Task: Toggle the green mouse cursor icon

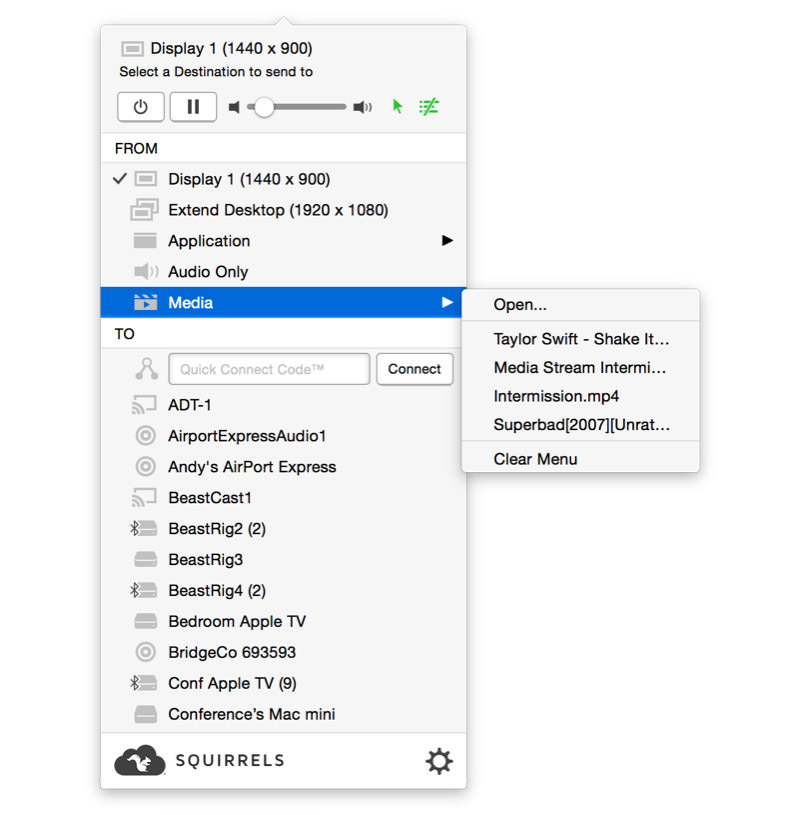Action: 398,107
